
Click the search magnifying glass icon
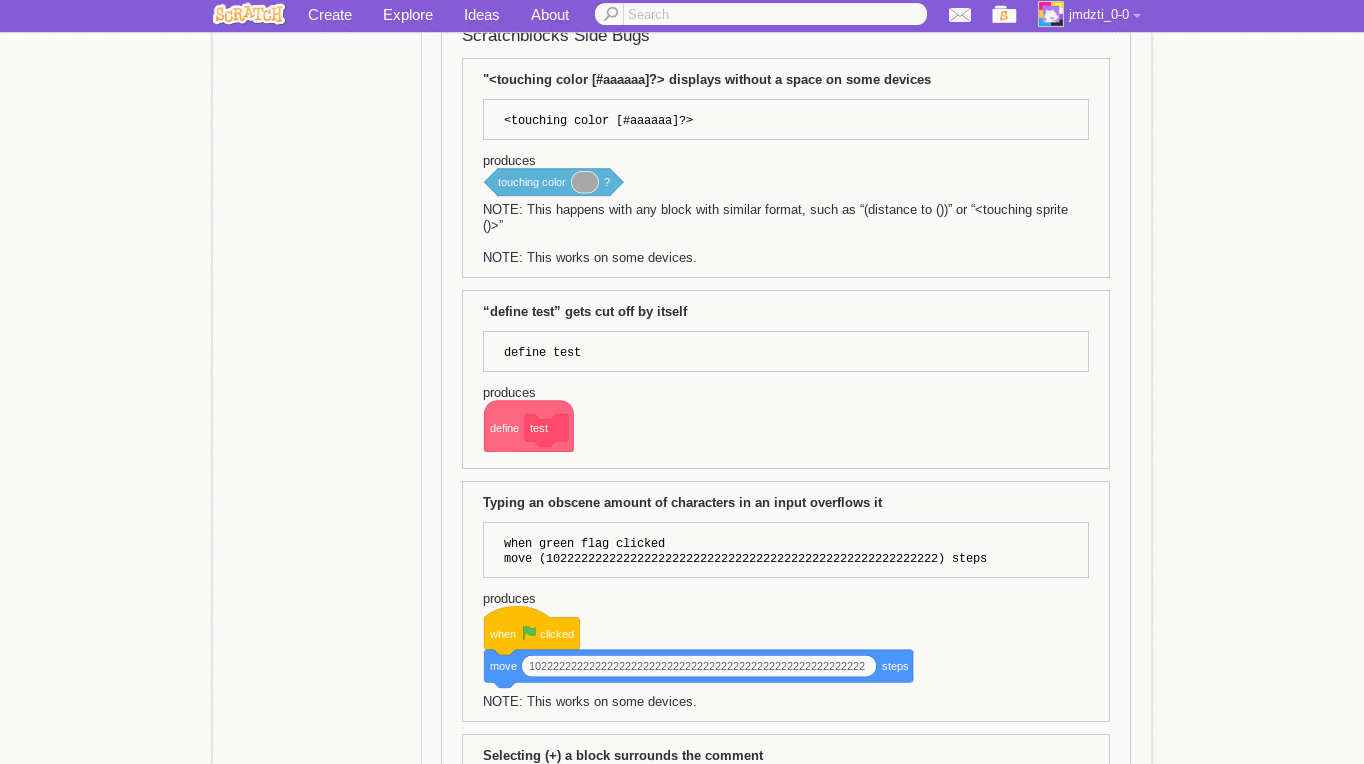tap(610, 14)
